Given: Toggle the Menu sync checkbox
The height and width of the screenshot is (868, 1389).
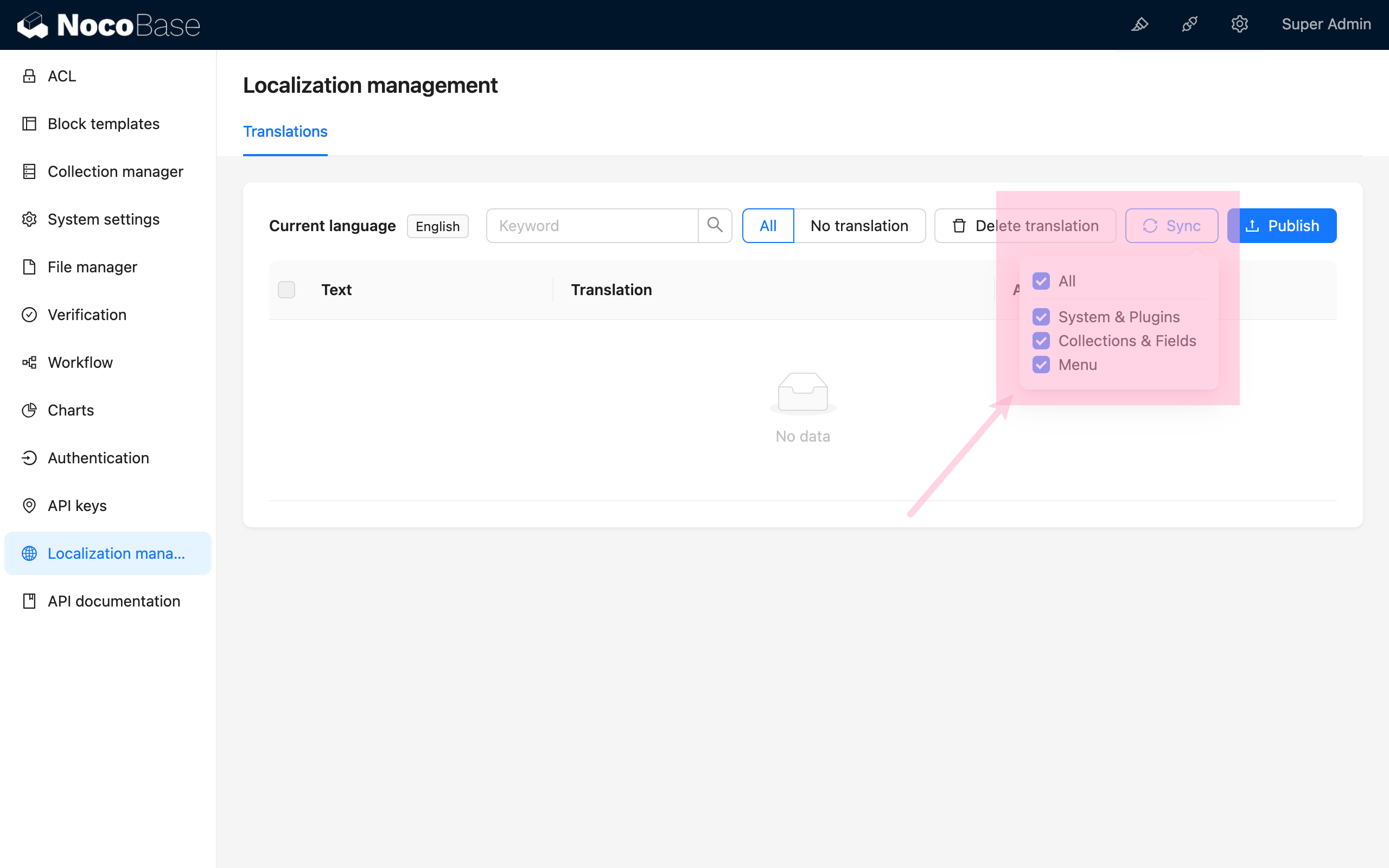Looking at the screenshot, I should tap(1041, 365).
